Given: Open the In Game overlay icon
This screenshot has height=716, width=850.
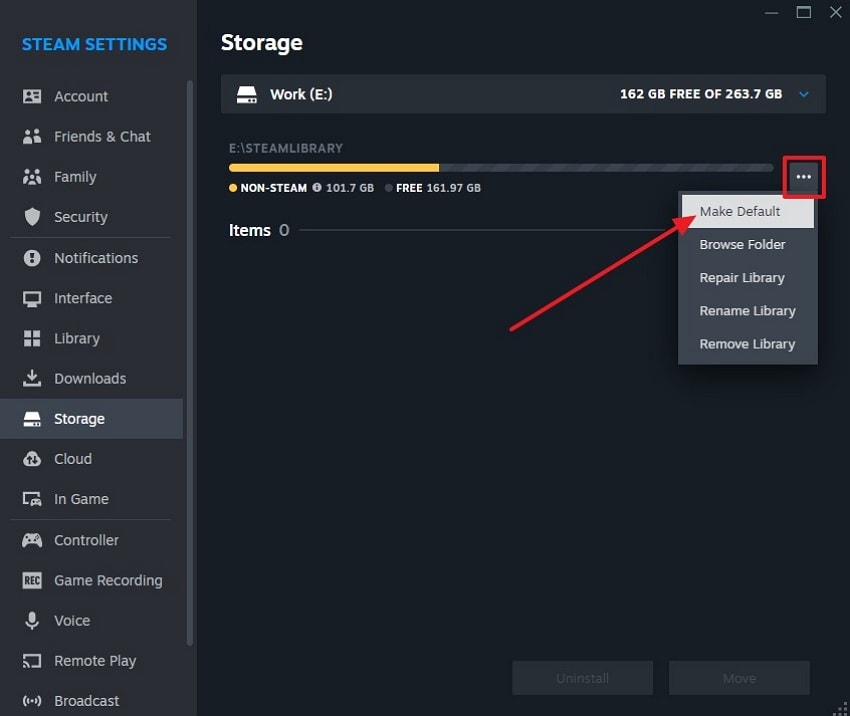Looking at the screenshot, I should point(32,499).
